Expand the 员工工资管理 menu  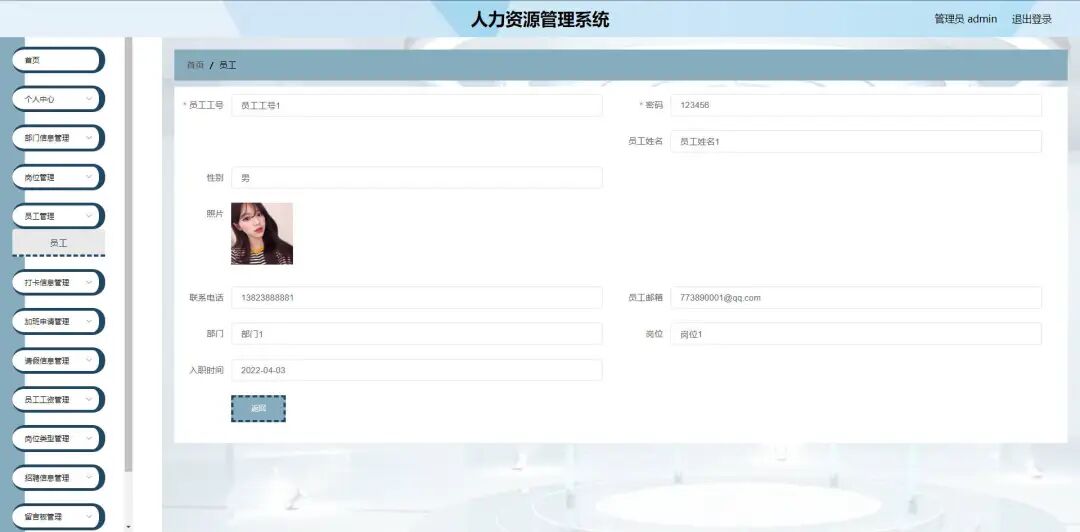click(58, 399)
